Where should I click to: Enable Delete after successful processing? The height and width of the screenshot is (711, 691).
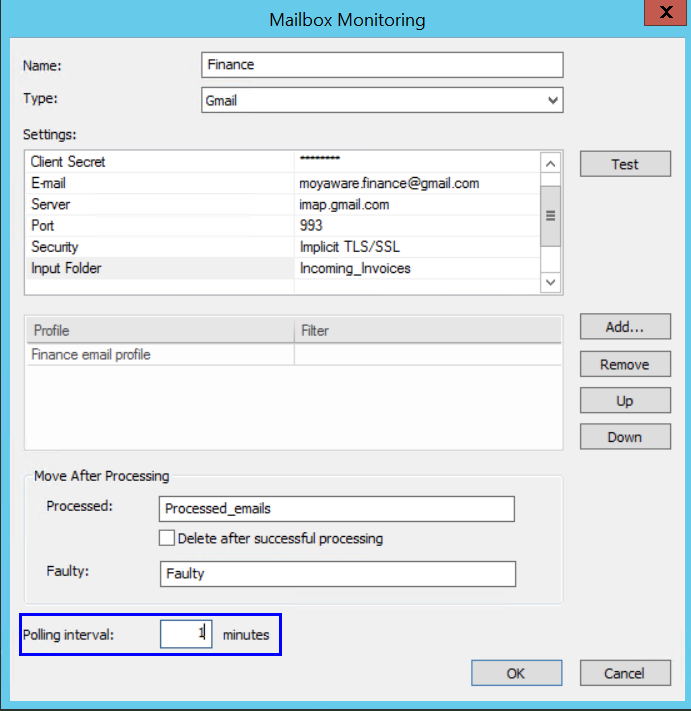(x=168, y=538)
